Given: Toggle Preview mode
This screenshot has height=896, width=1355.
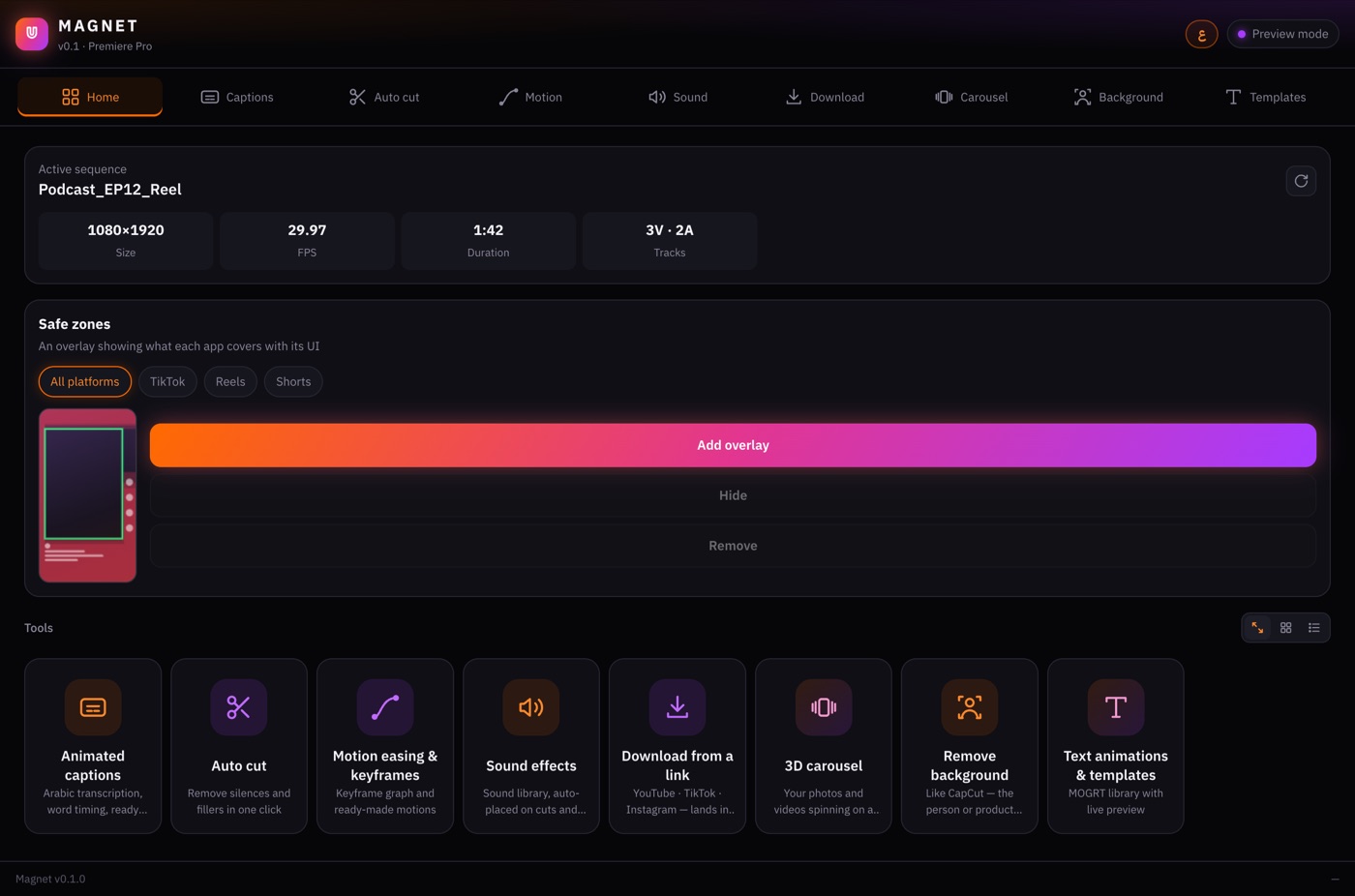Looking at the screenshot, I should [1283, 34].
